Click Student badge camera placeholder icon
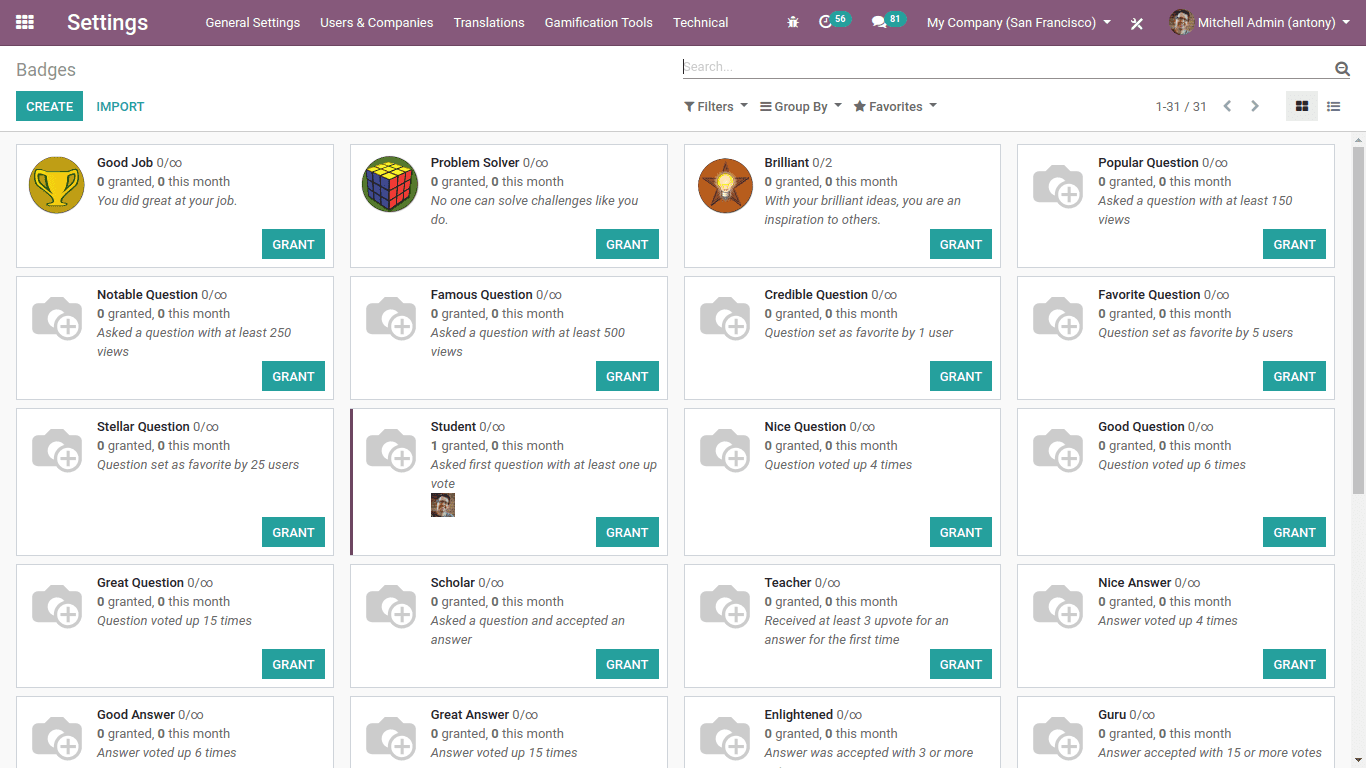The width and height of the screenshot is (1366, 768). (391, 449)
